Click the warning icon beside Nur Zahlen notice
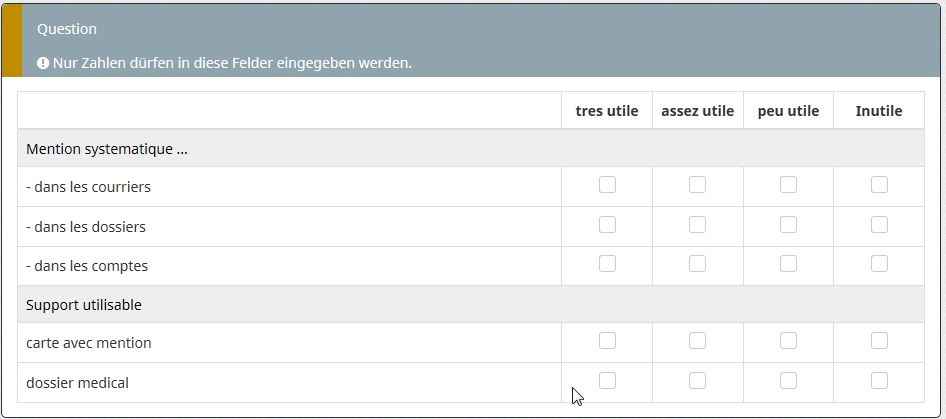 click(43, 63)
